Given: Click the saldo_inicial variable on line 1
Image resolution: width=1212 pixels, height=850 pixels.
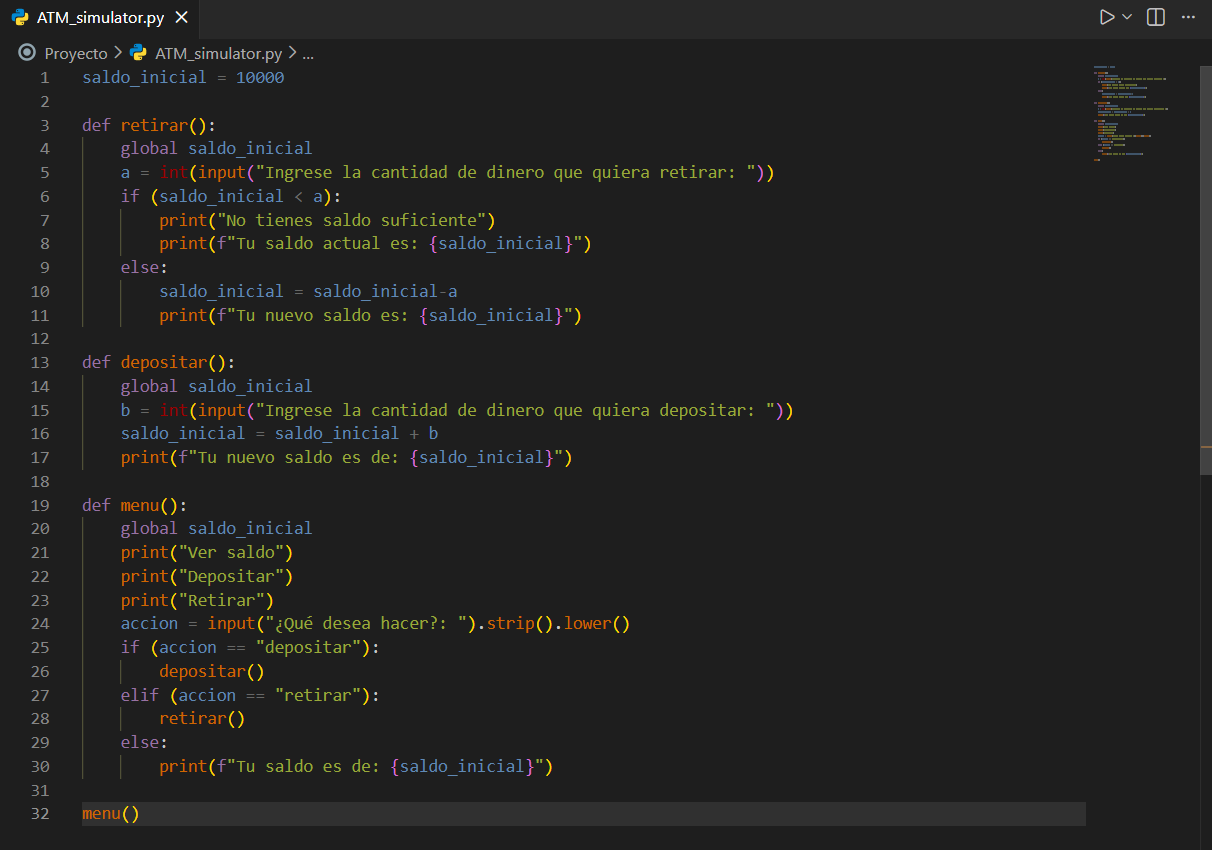Looking at the screenshot, I should point(144,77).
